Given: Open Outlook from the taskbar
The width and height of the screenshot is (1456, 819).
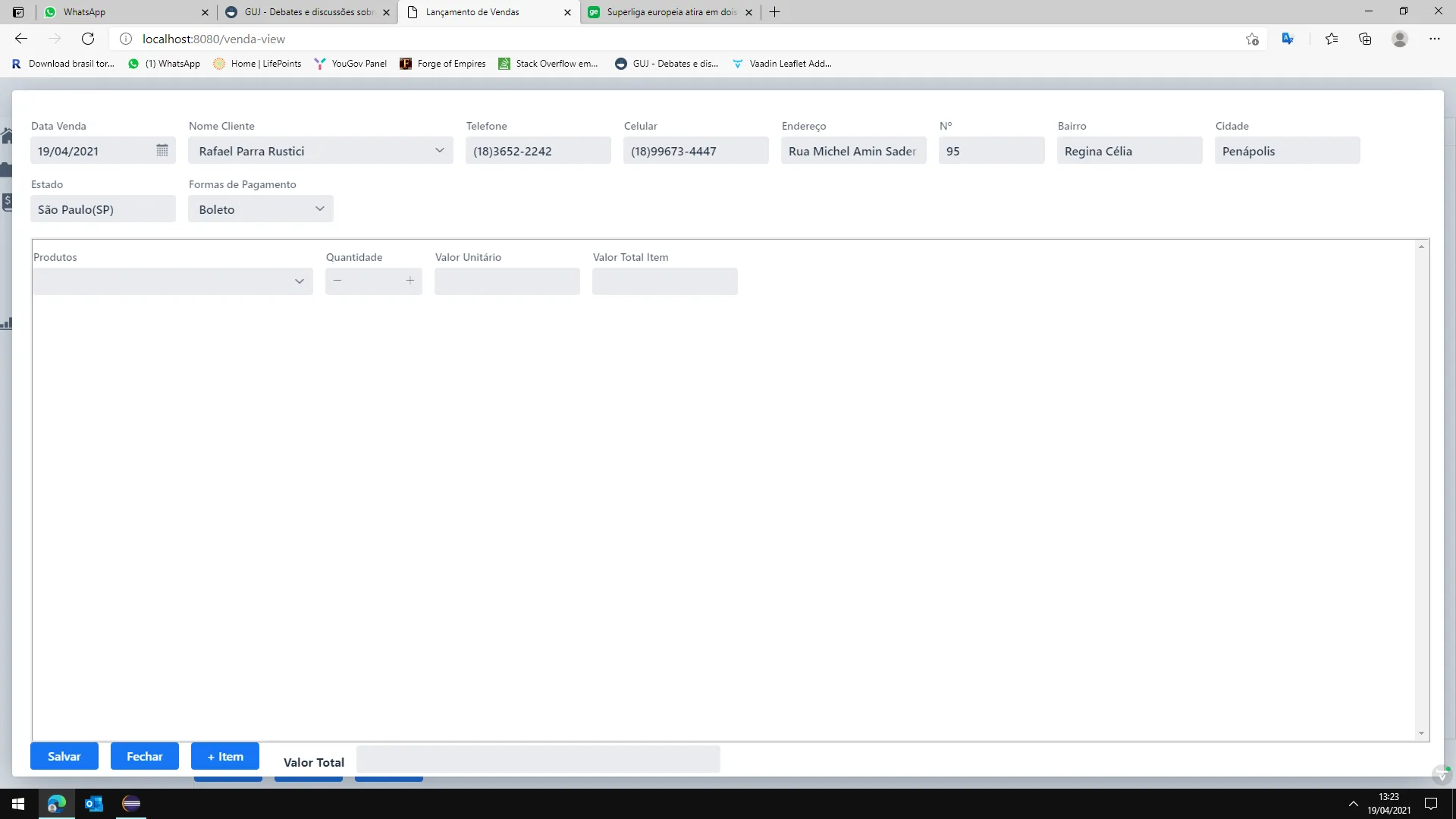Looking at the screenshot, I should coord(94,804).
